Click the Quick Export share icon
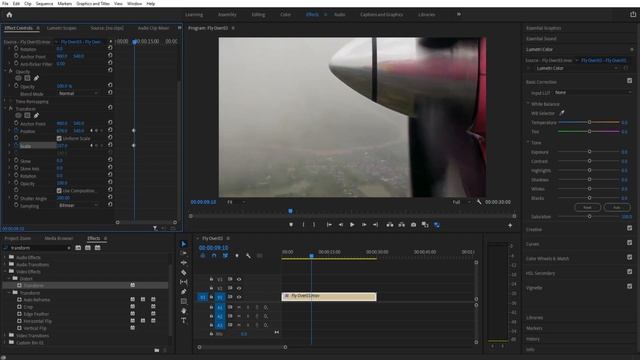Image resolution: width=640 pixels, height=360 pixels. (x=633, y=15)
